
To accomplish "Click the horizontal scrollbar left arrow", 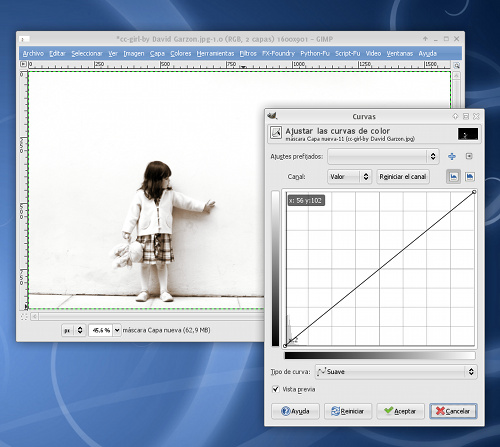I will click(x=34, y=316).
